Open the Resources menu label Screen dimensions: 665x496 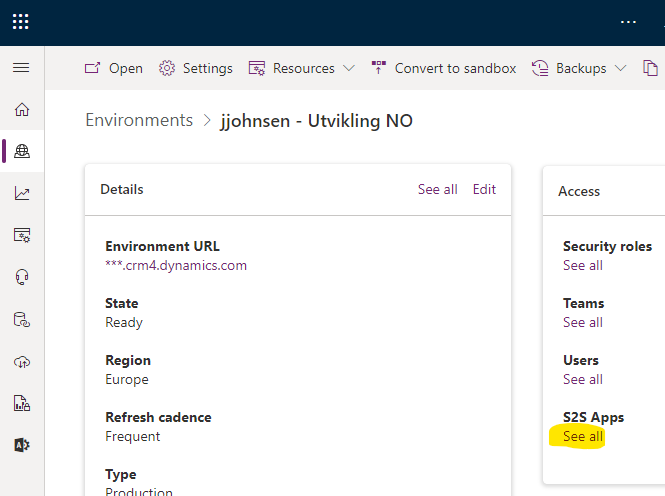point(304,68)
